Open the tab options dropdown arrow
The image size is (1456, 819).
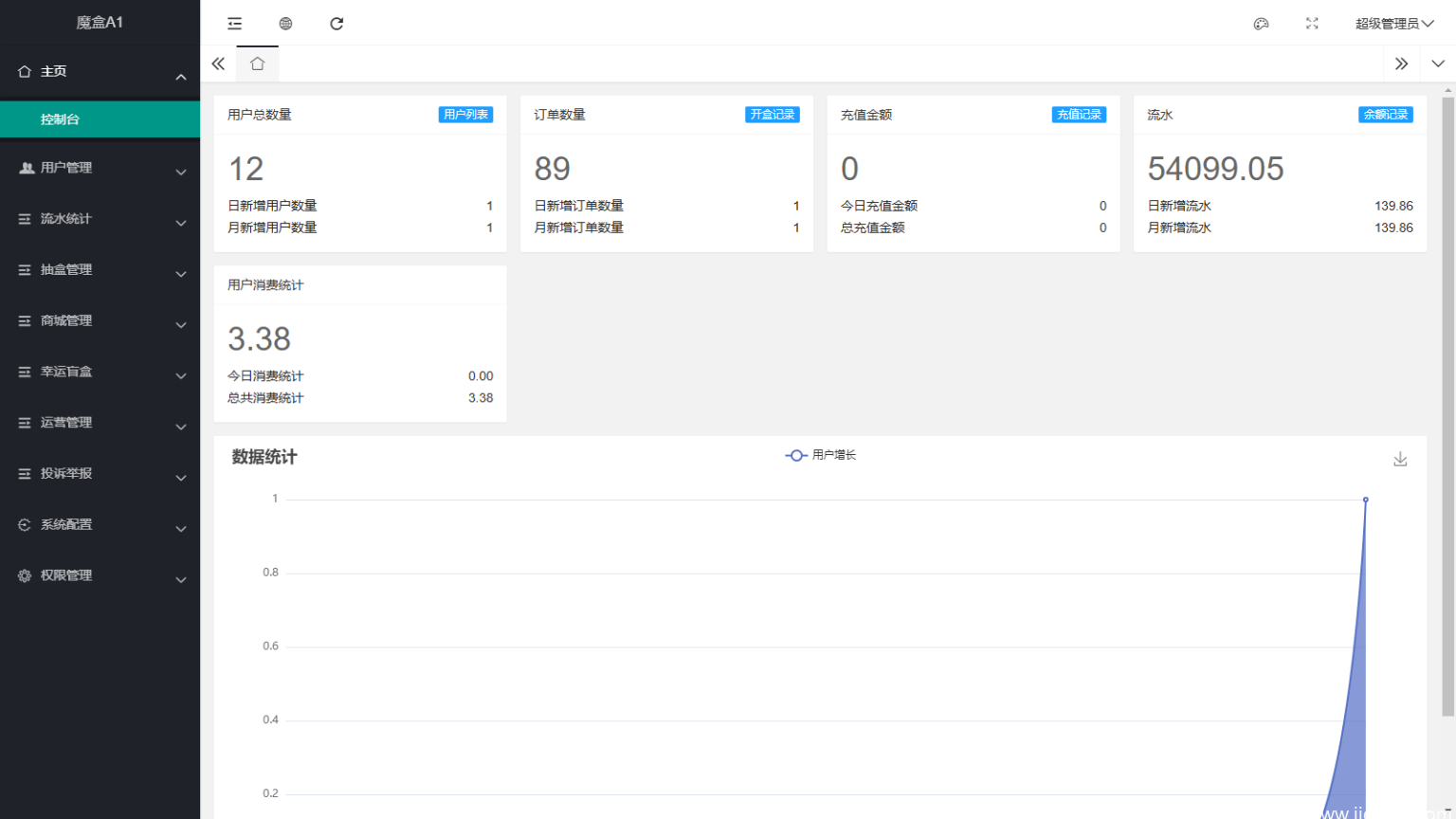tap(1438, 63)
